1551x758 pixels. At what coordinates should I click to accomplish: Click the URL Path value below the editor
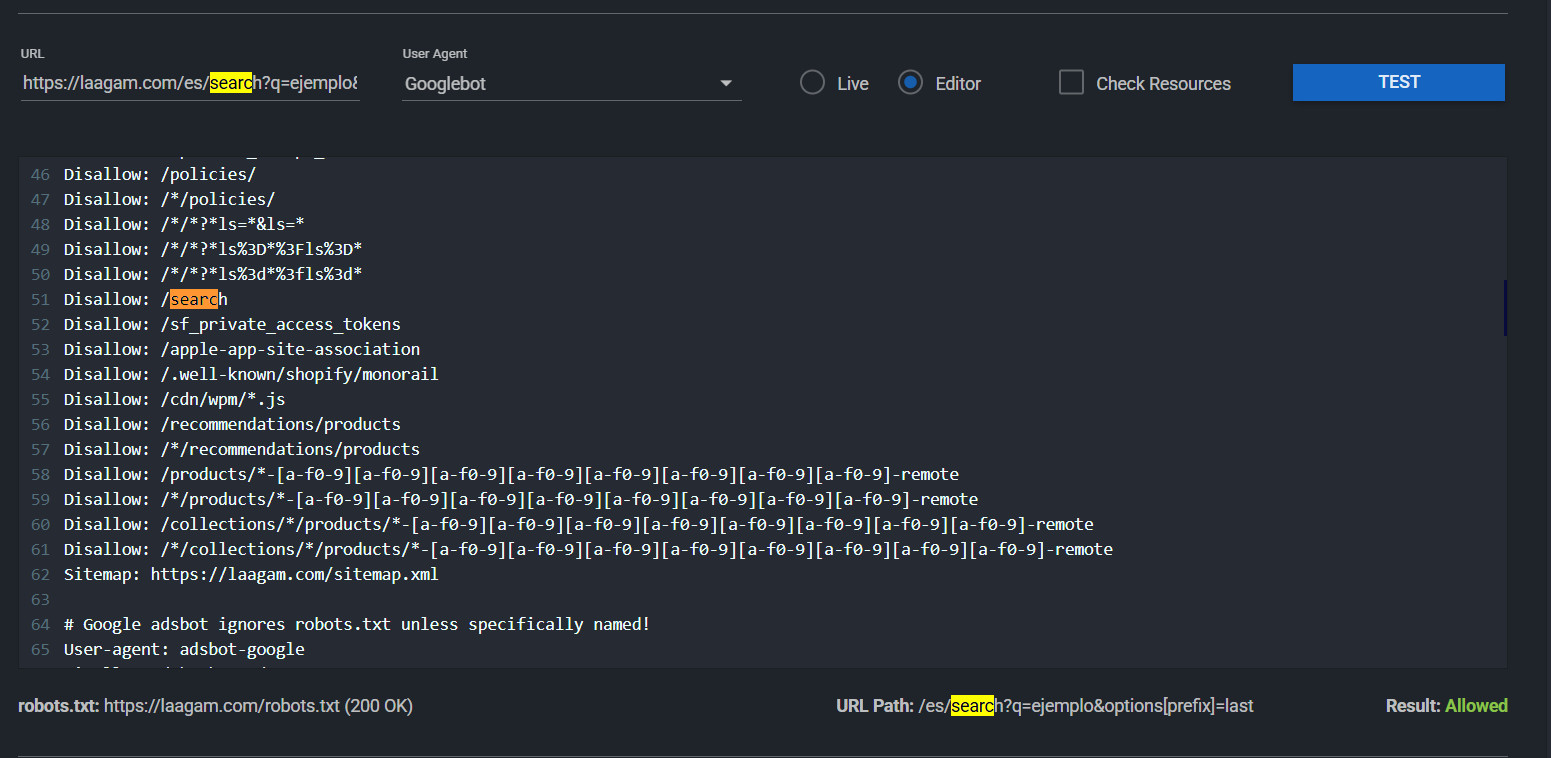[x=1085, y=706]
